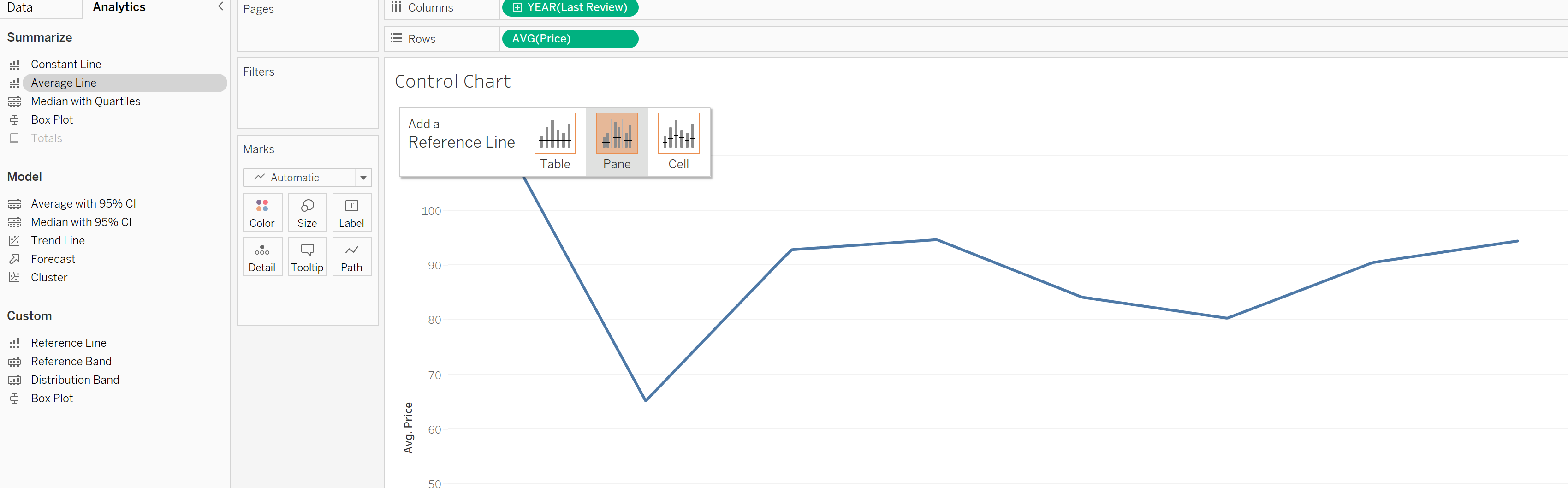
Task: Select Average with 95% CI
Action: [x=83, y=204]
